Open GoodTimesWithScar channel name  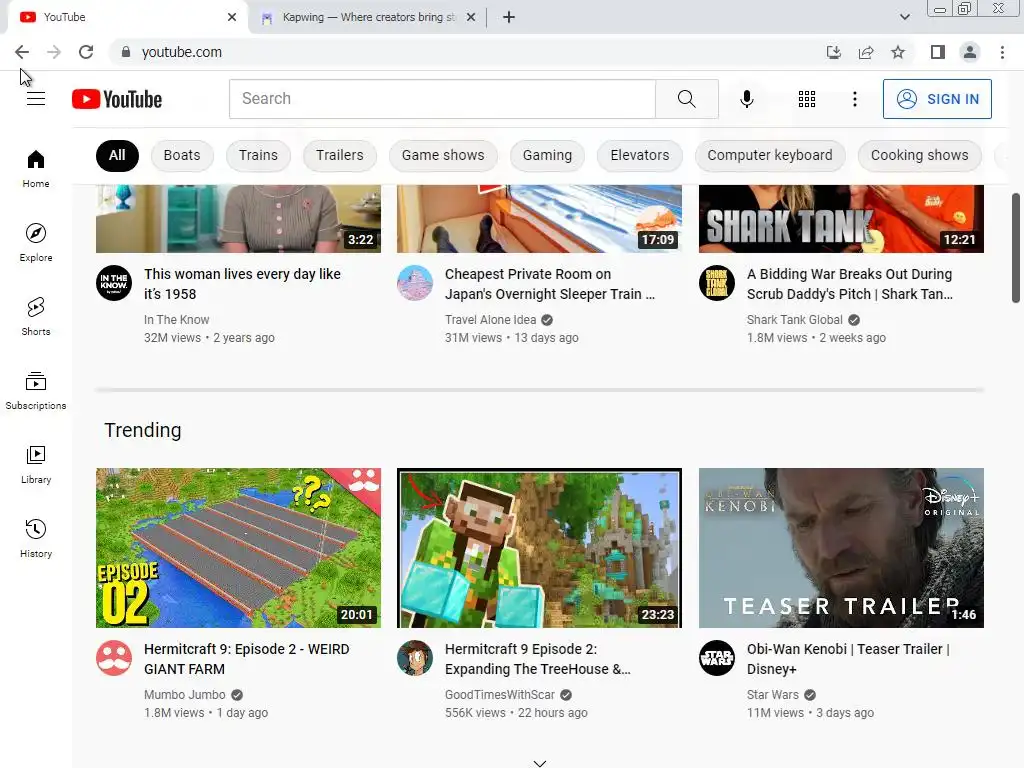500,695
